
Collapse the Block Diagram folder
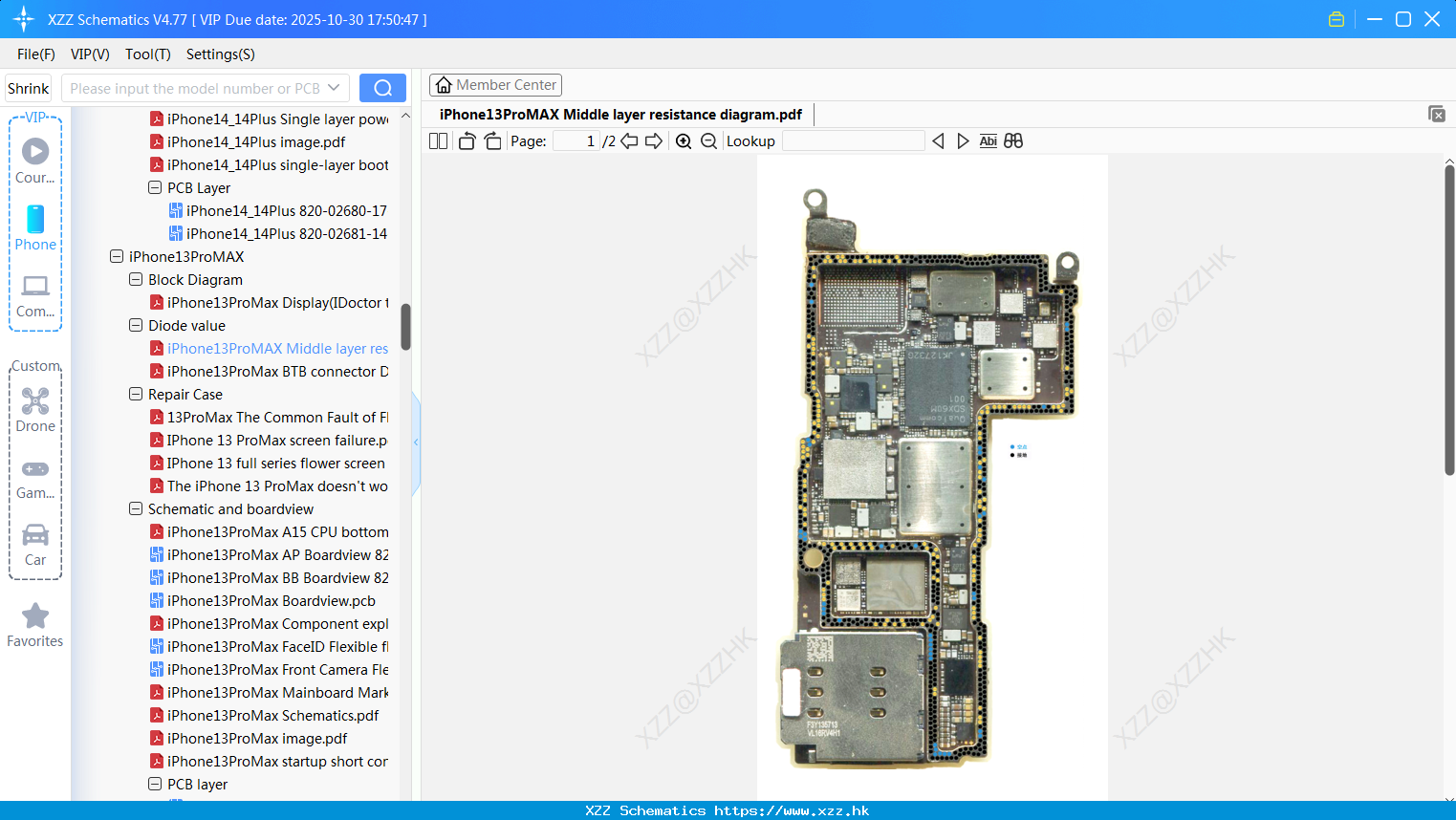pyautogui.click(x=136, y=279)
